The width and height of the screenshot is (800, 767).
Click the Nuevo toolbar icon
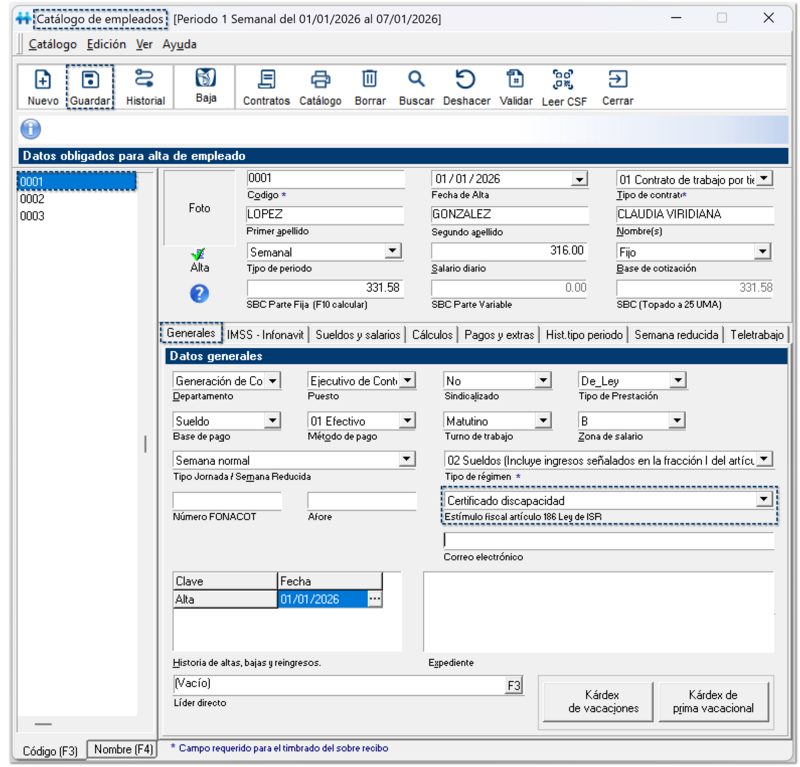tap(42, 80)
